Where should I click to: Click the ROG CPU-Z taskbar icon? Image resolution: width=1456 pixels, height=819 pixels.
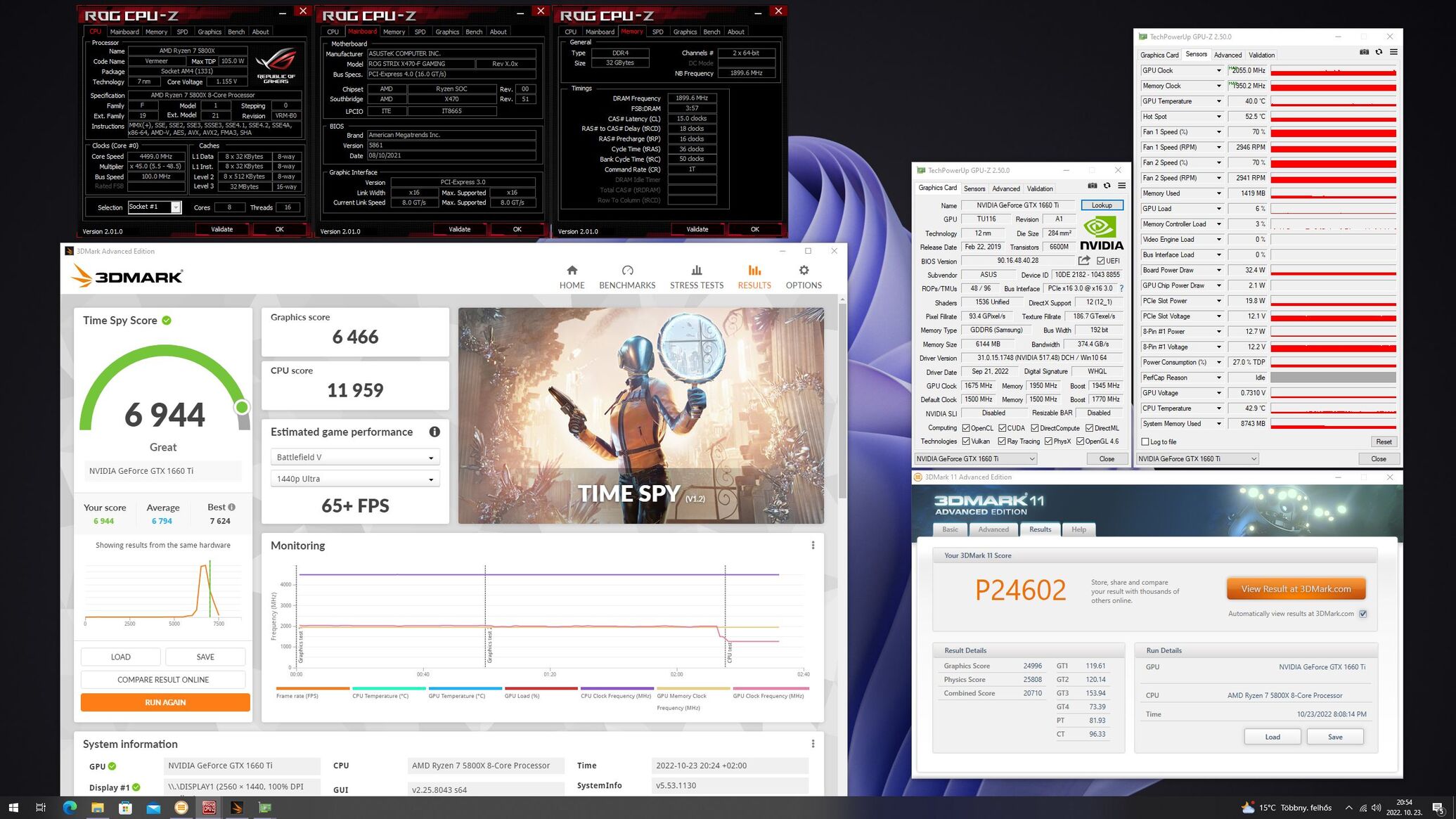point(209,807)
